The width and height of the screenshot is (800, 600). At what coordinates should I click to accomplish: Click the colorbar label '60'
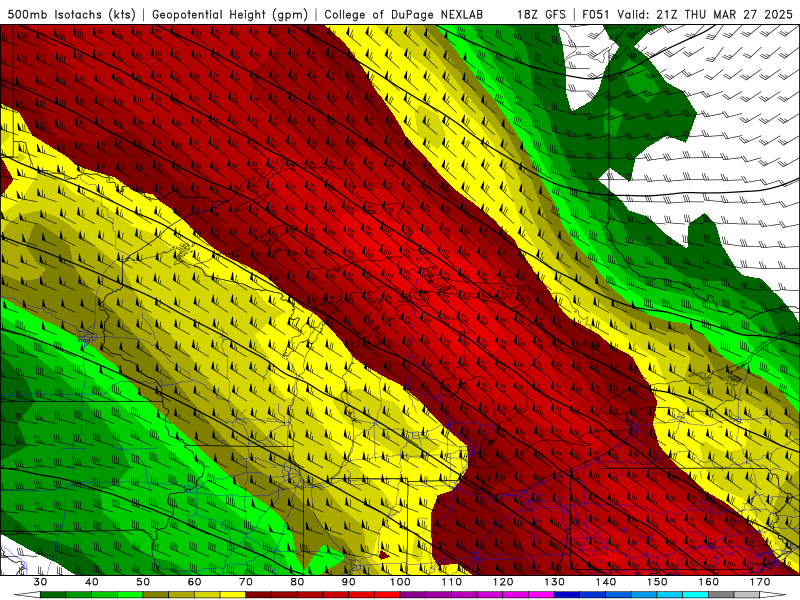point(194,582)
